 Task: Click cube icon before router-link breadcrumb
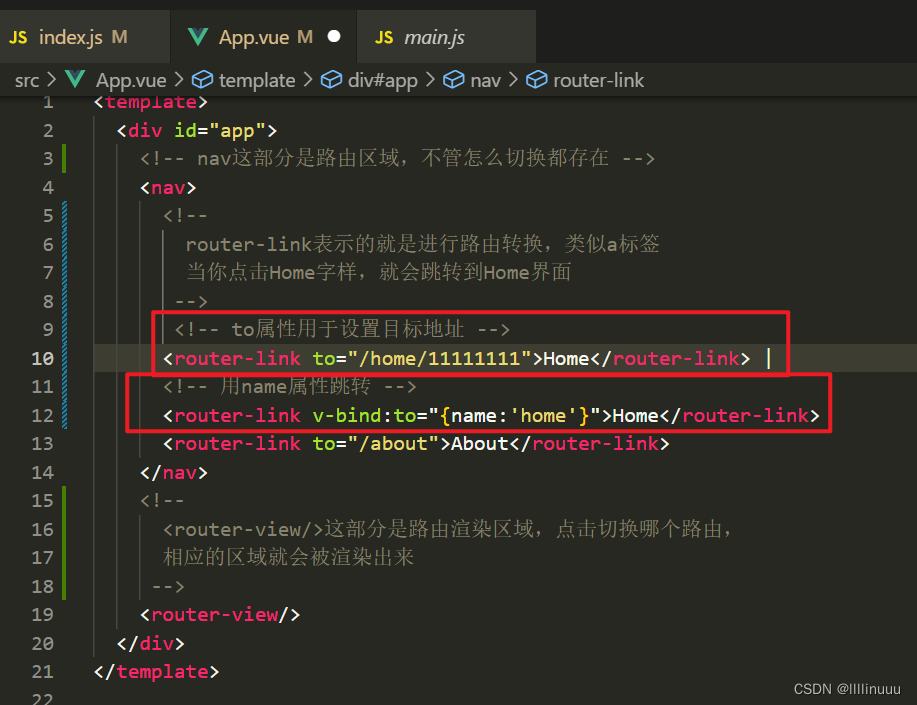pos(536,79)
